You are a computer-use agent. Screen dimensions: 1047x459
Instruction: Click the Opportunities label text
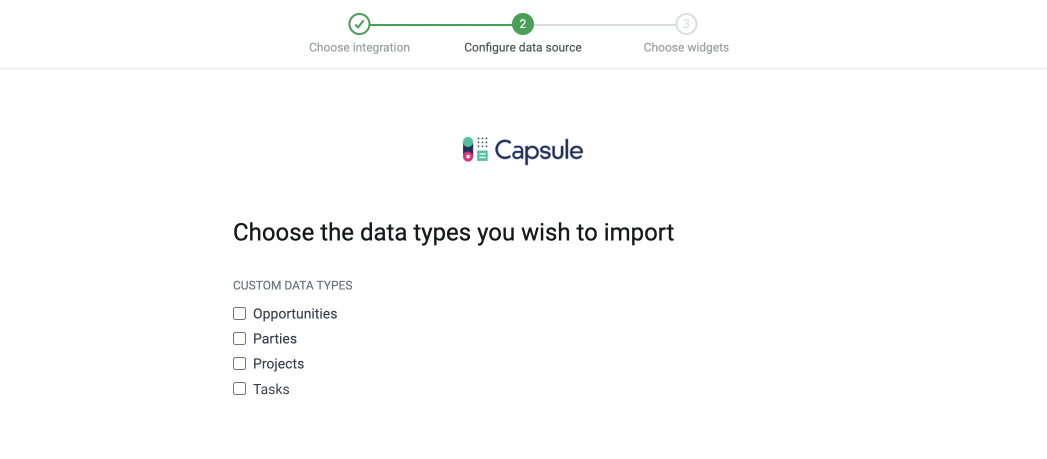[x=295, y=314]
